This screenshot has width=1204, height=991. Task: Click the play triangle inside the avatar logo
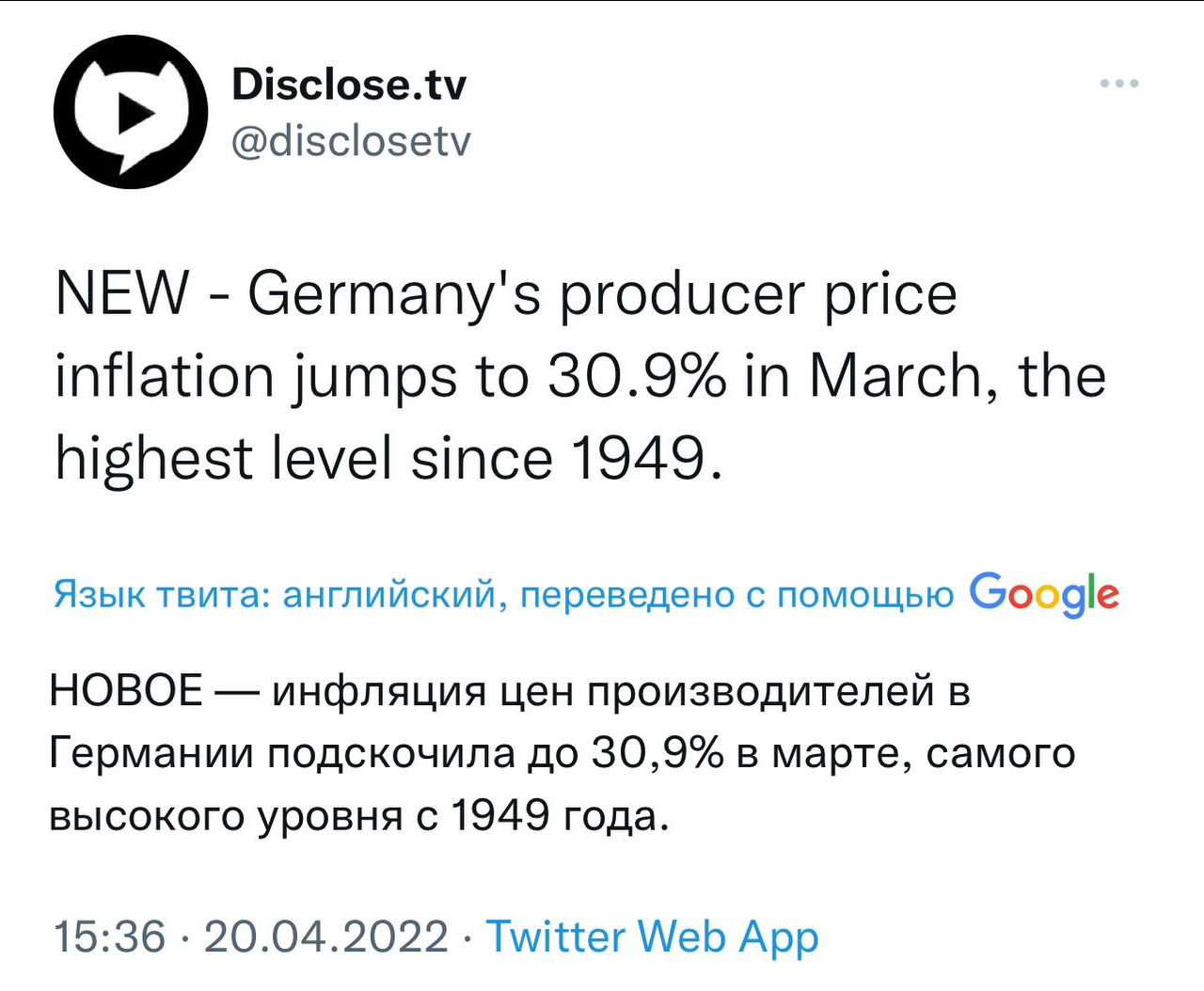pos(135,115)
